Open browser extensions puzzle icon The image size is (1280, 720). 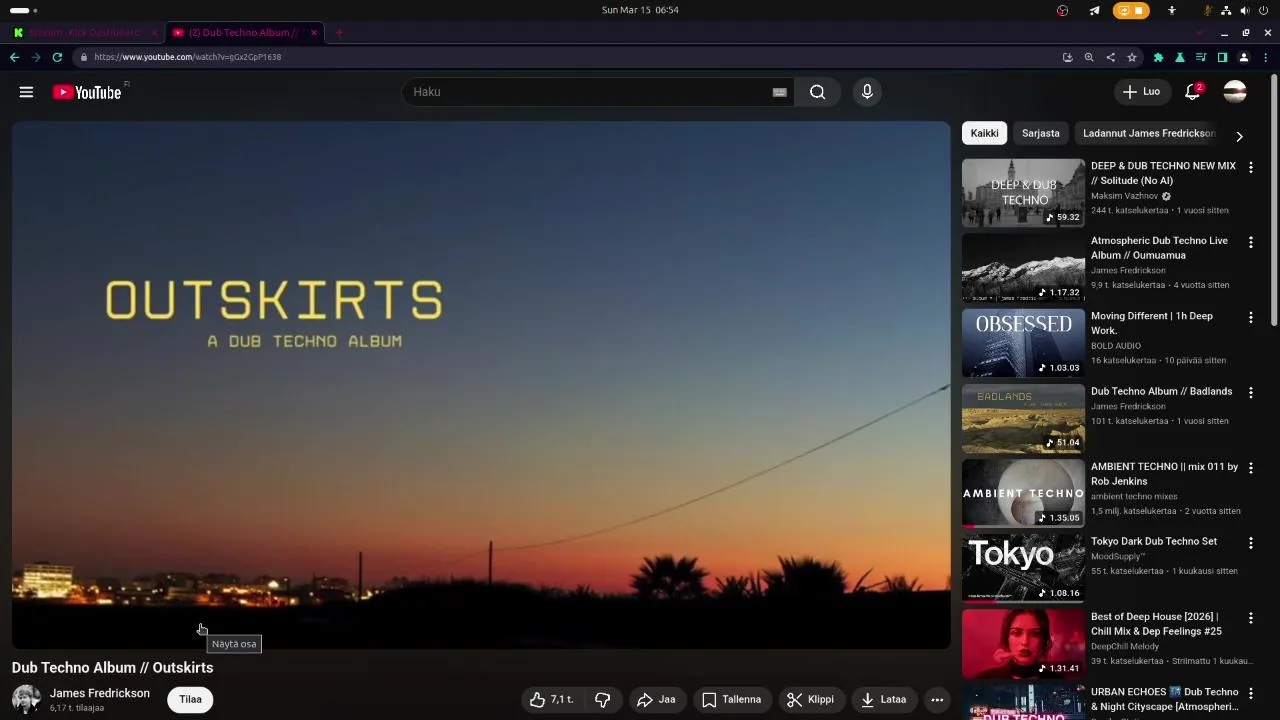(x=1158, y=57)
